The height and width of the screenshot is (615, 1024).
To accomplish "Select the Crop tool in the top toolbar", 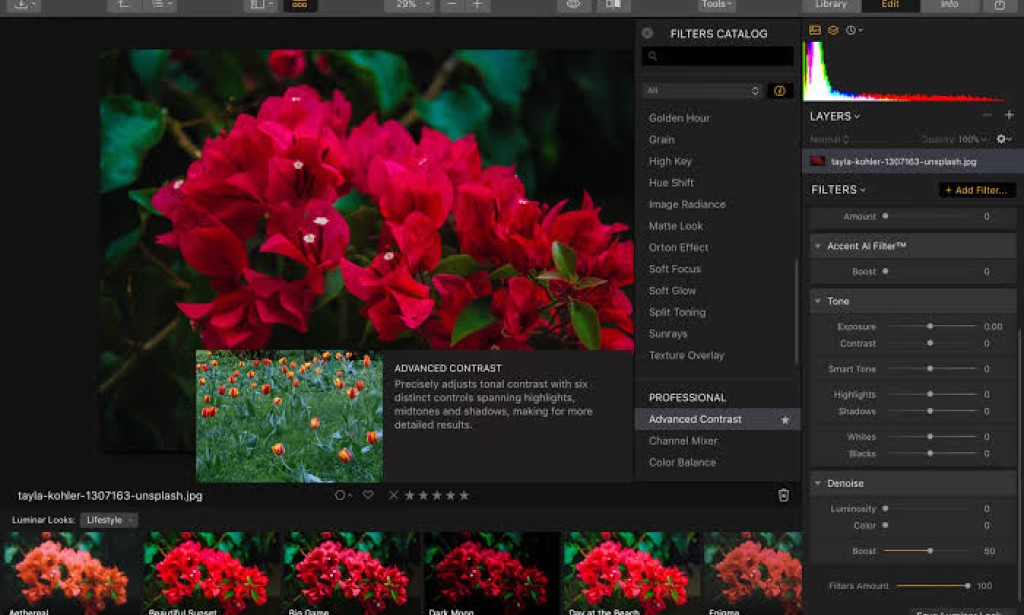I will point(123,5).
